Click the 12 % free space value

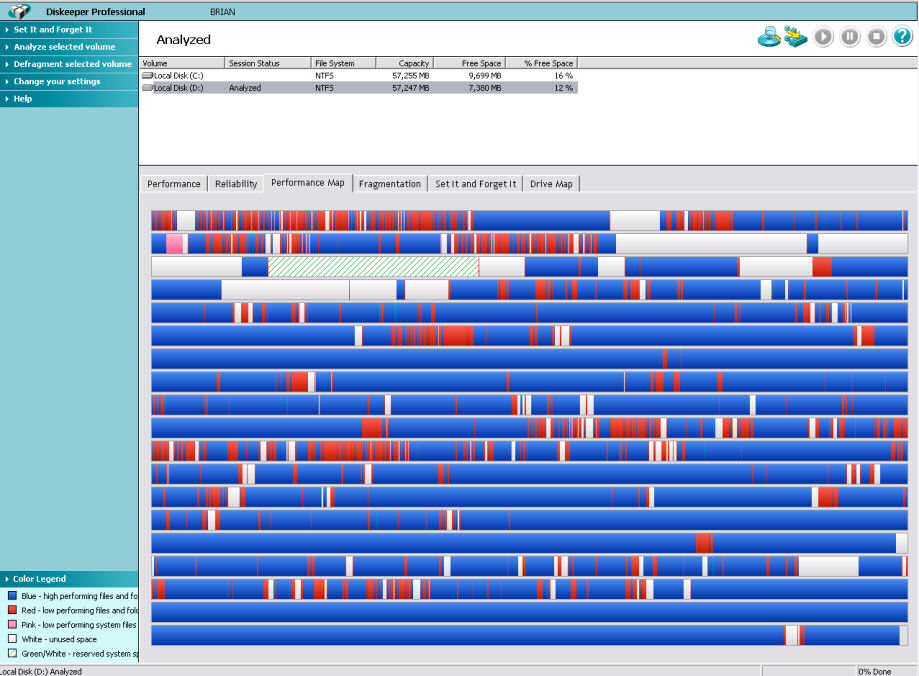pyautogui.click(x=563, y=88)
